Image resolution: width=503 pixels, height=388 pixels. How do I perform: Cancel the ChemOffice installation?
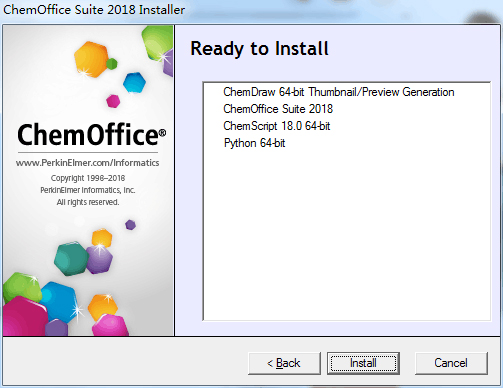click(x=451, y=363)
